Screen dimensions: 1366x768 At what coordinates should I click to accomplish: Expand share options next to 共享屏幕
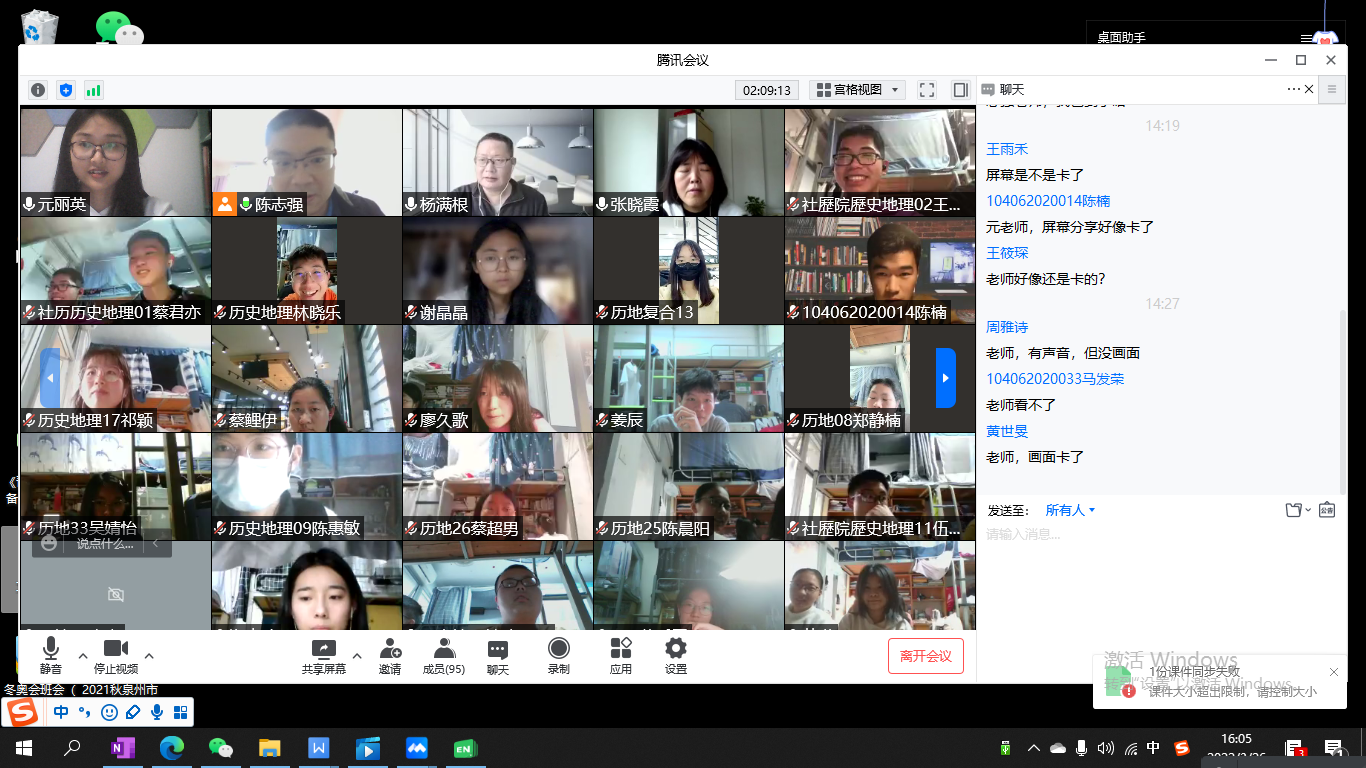[x=357, y=657]
